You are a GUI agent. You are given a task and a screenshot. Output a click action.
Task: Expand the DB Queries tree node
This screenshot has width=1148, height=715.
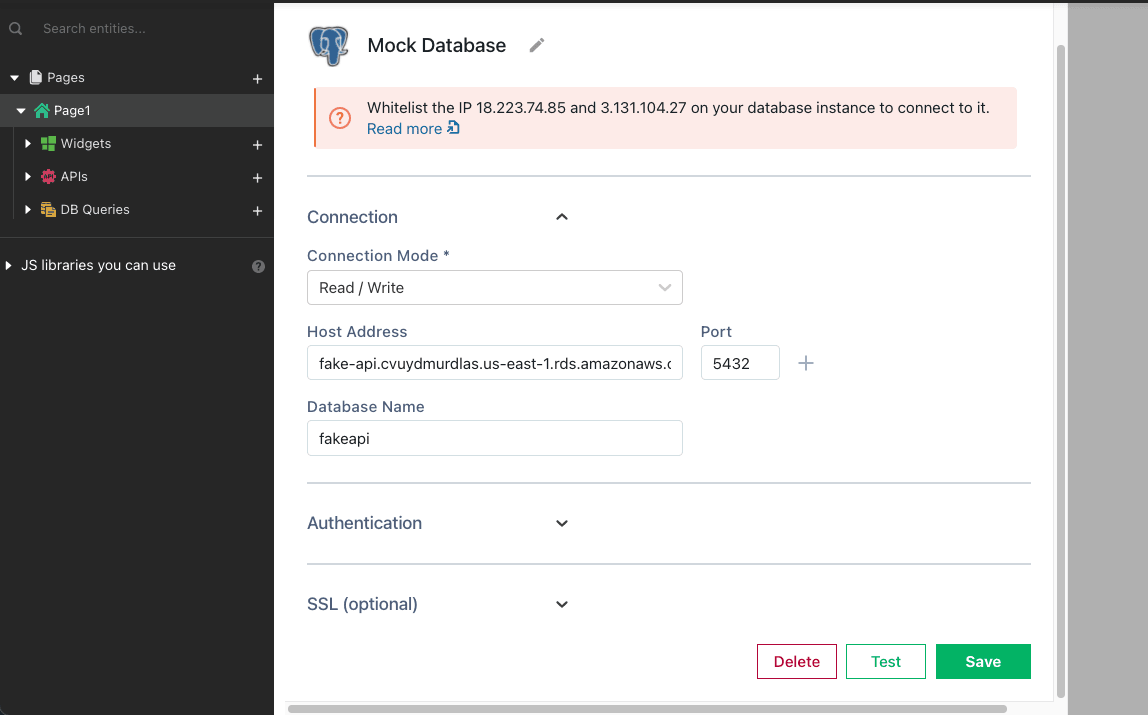28,210
